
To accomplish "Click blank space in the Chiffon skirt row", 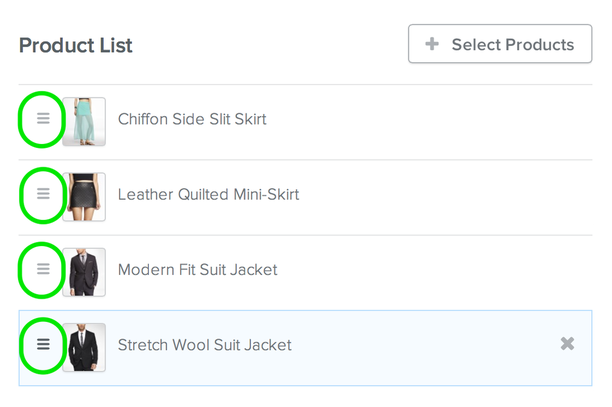I will pyautogui.click(x=429, y=122).
